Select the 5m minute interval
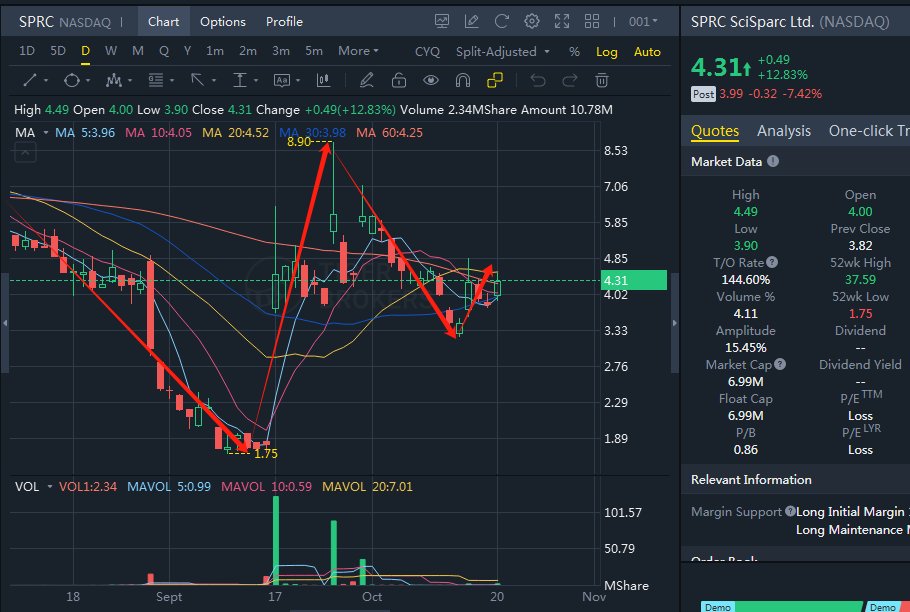 tap(314, 51)
